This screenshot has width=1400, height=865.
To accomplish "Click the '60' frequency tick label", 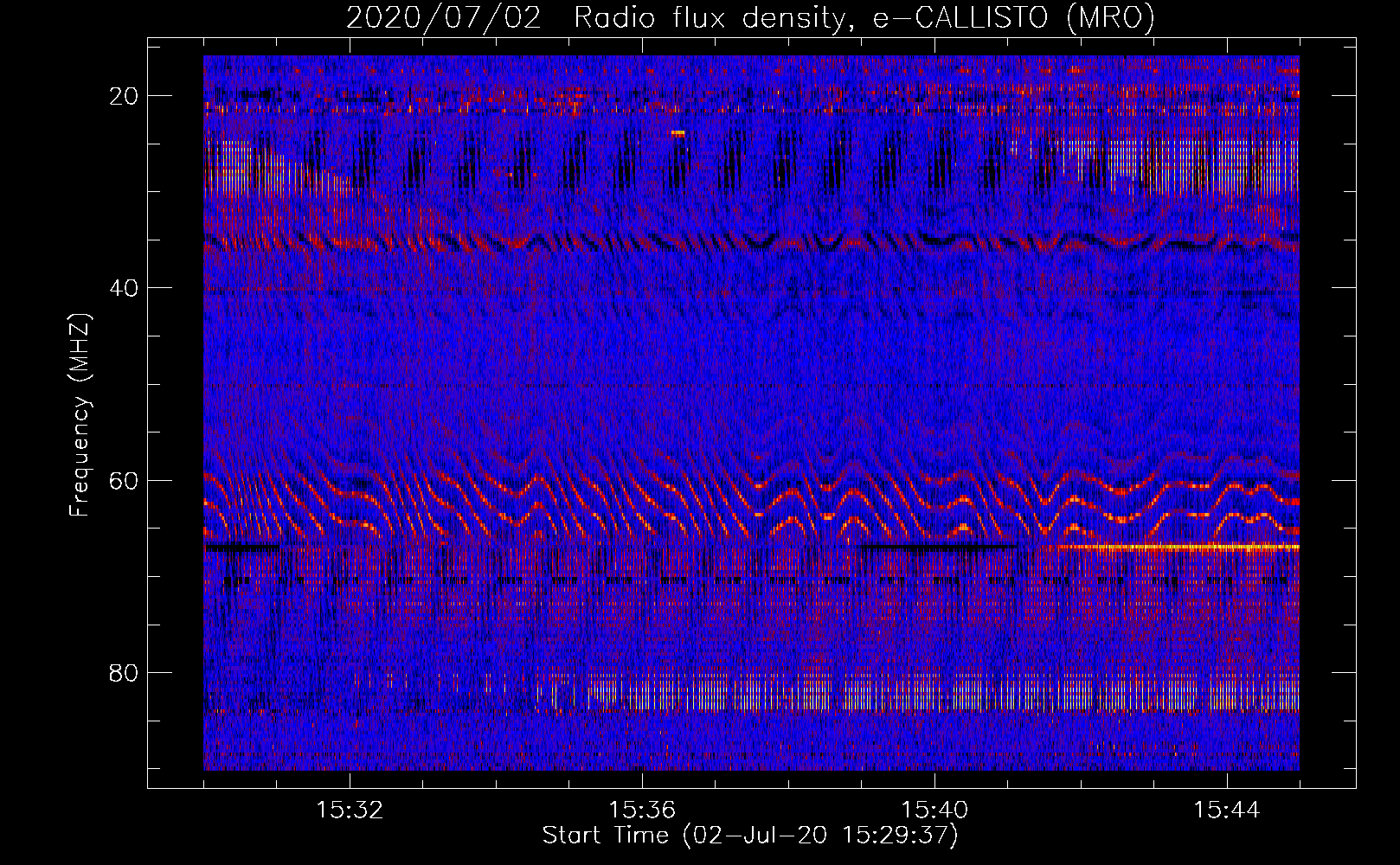I will (x=125, y=480).
